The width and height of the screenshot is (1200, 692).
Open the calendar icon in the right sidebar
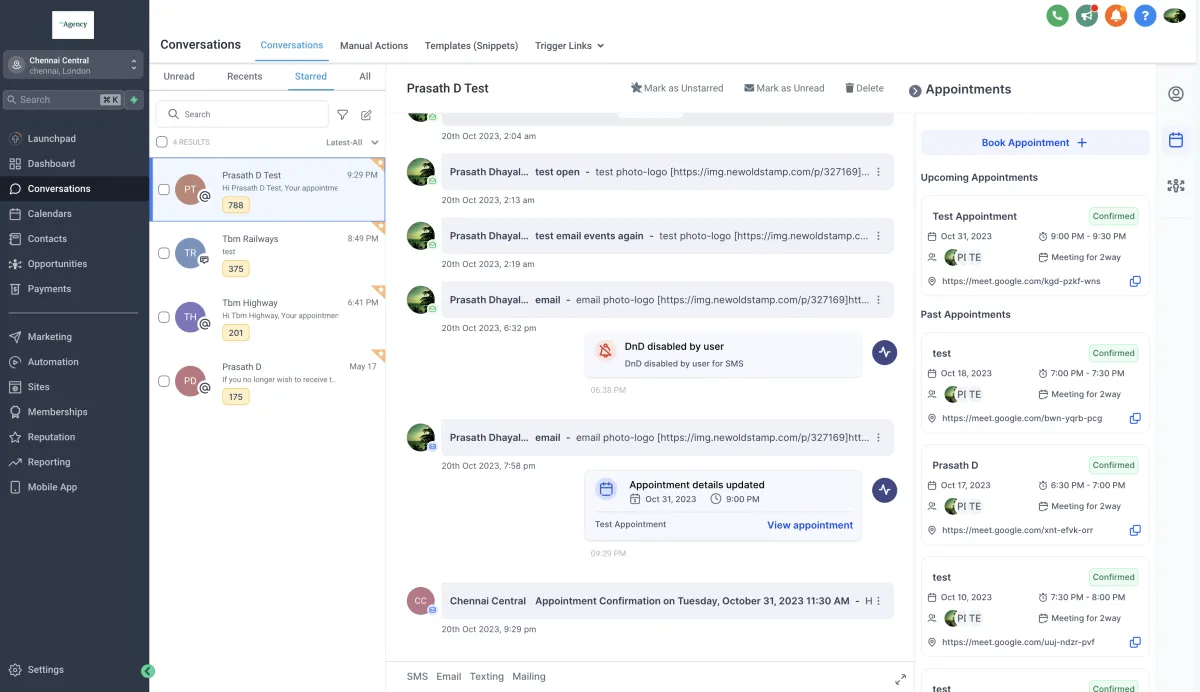coord(1176,140)
